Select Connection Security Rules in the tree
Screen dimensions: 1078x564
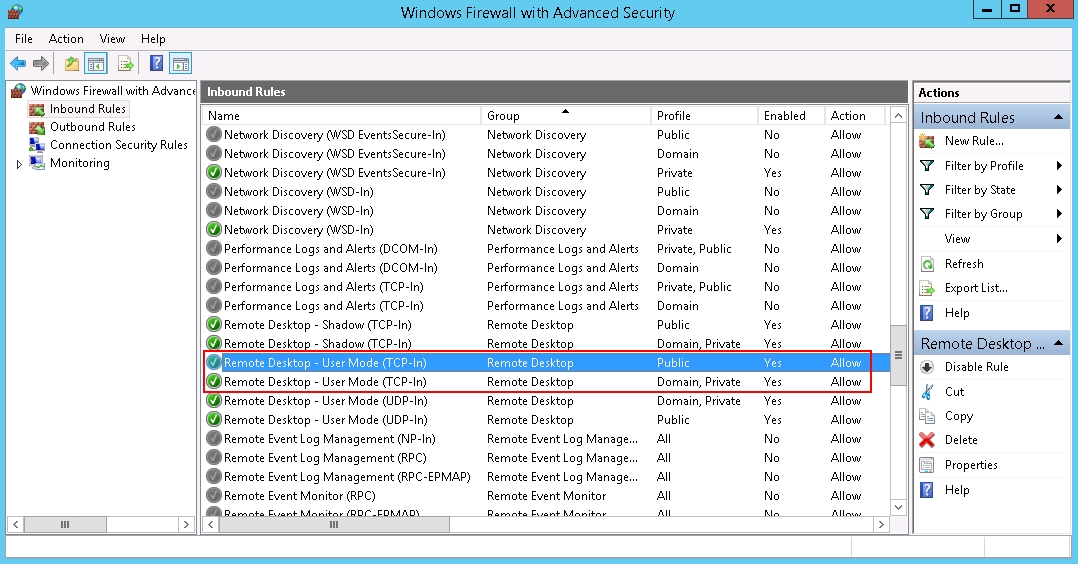[118, 145]
